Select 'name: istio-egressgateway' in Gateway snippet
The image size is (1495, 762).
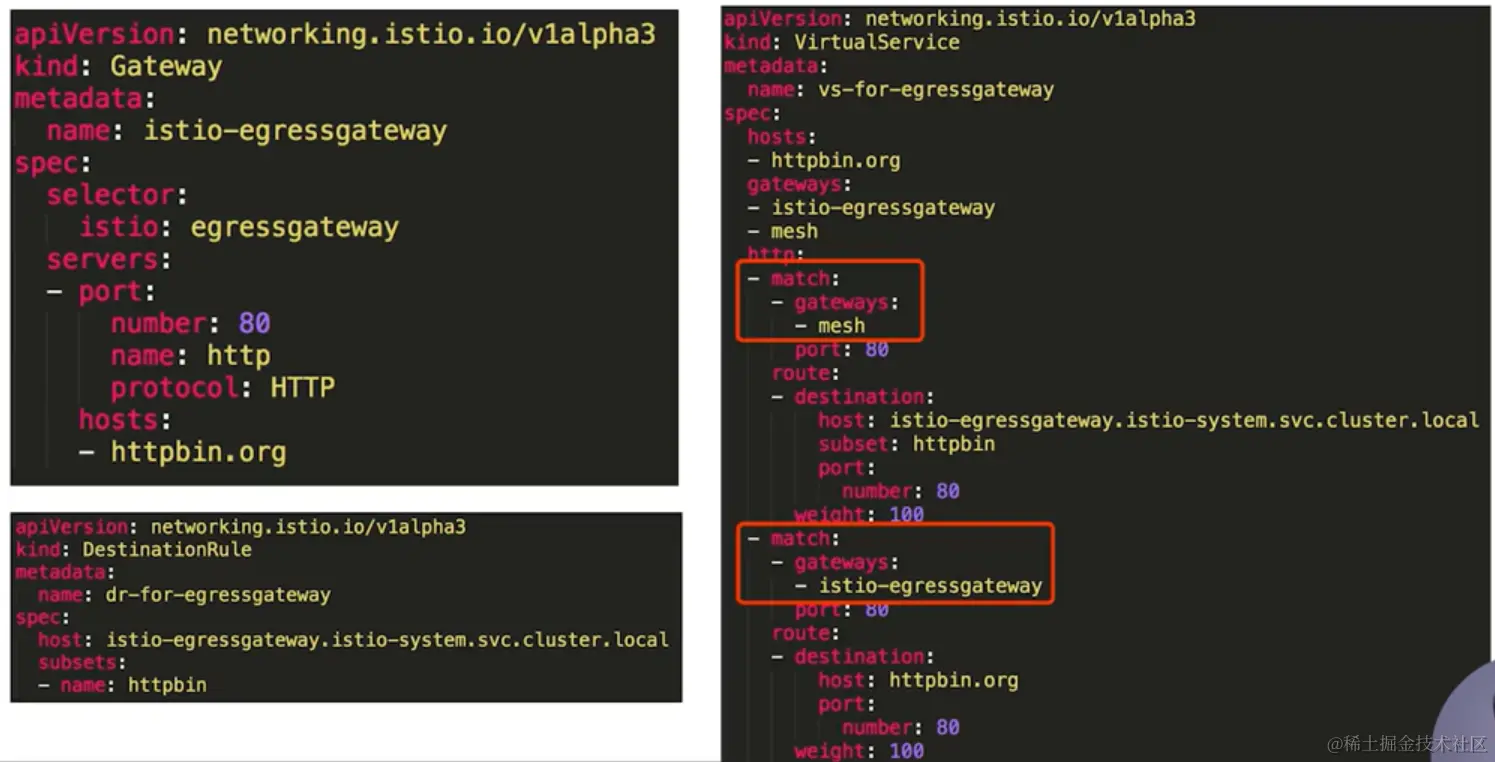[x=247, y=131]
